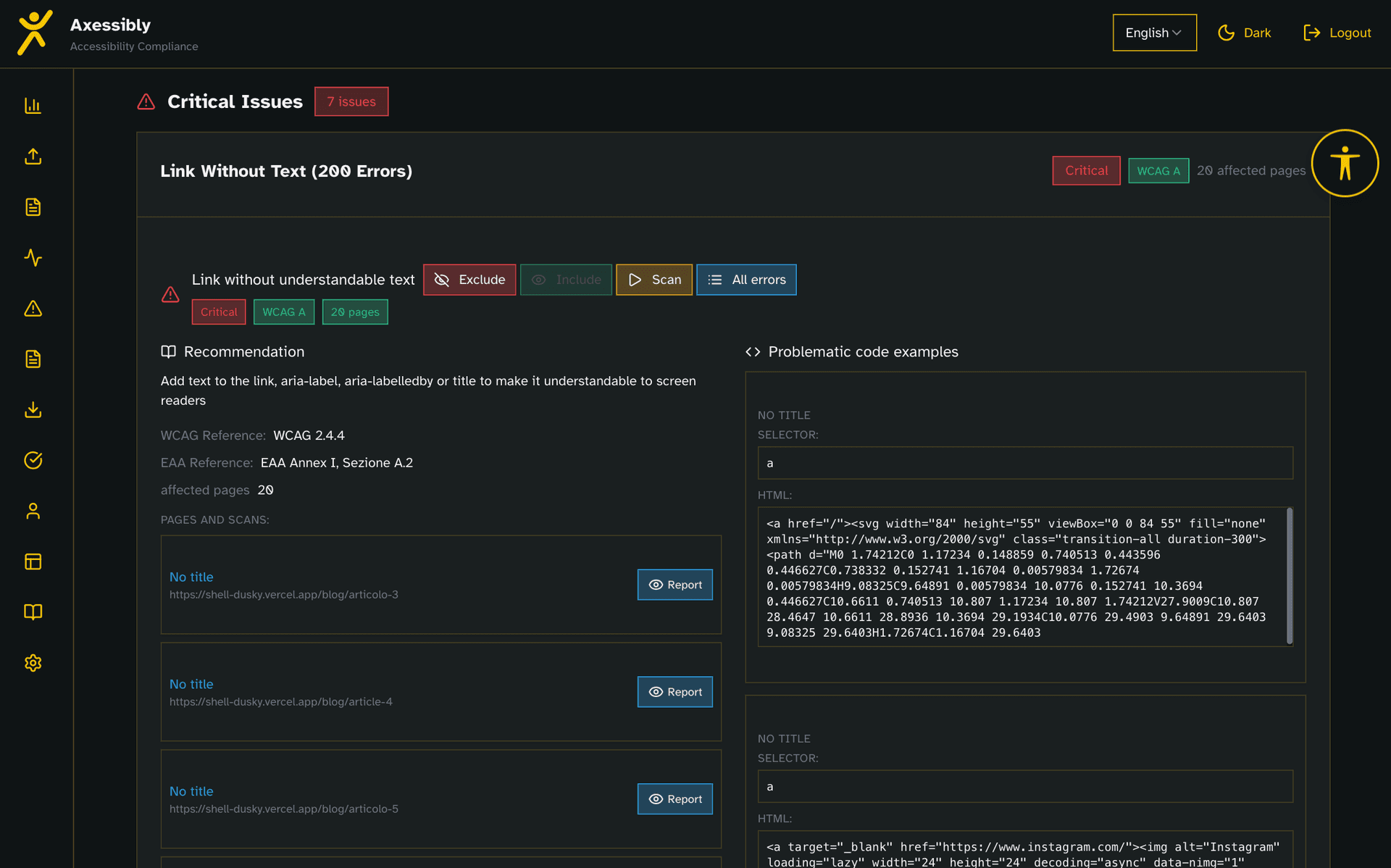This screenshot has height=868, width=1391.
Task: Switch the interface to Dark mode
Action: click(x=1244, y=33)
